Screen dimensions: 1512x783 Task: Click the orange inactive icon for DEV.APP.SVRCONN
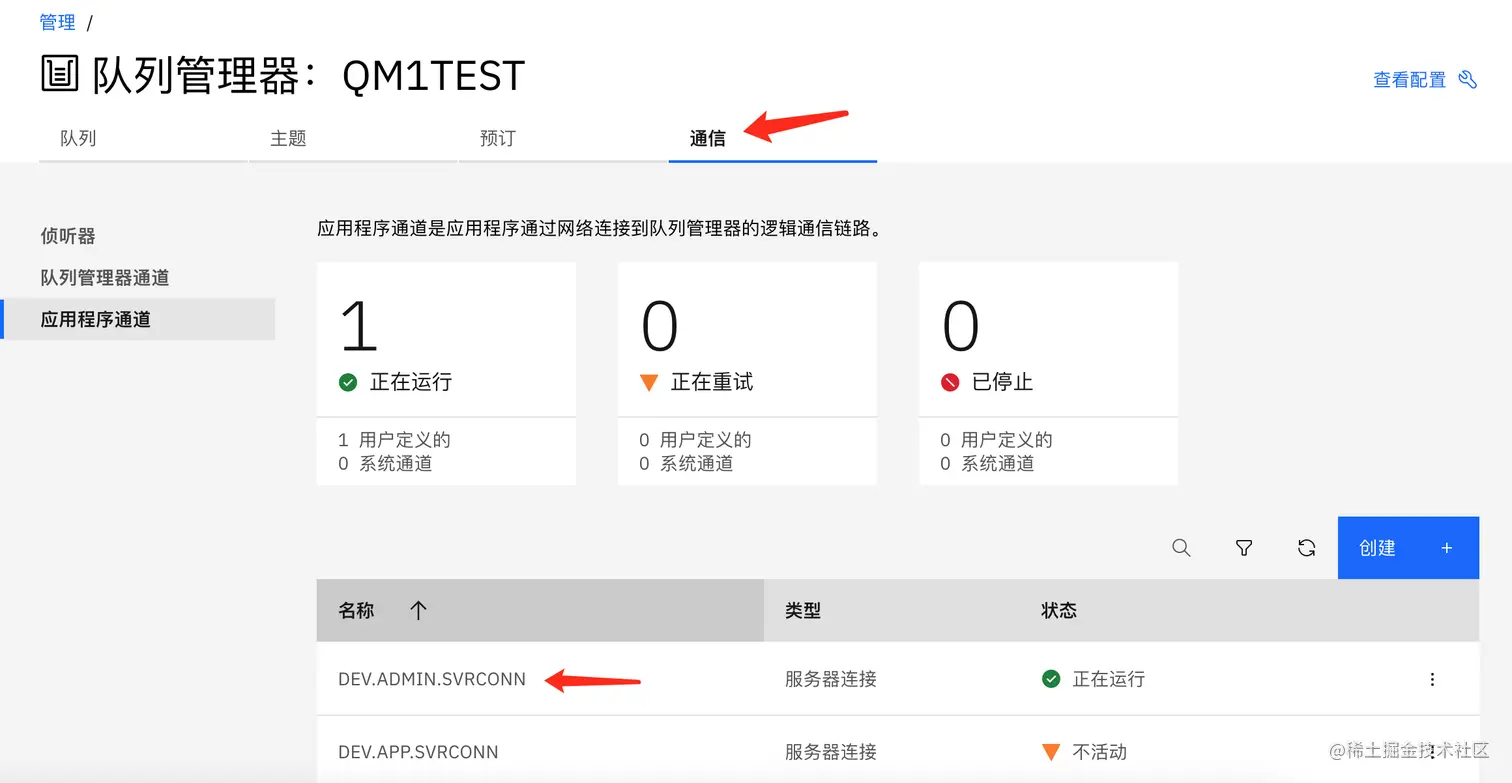tap(1051, 752)
